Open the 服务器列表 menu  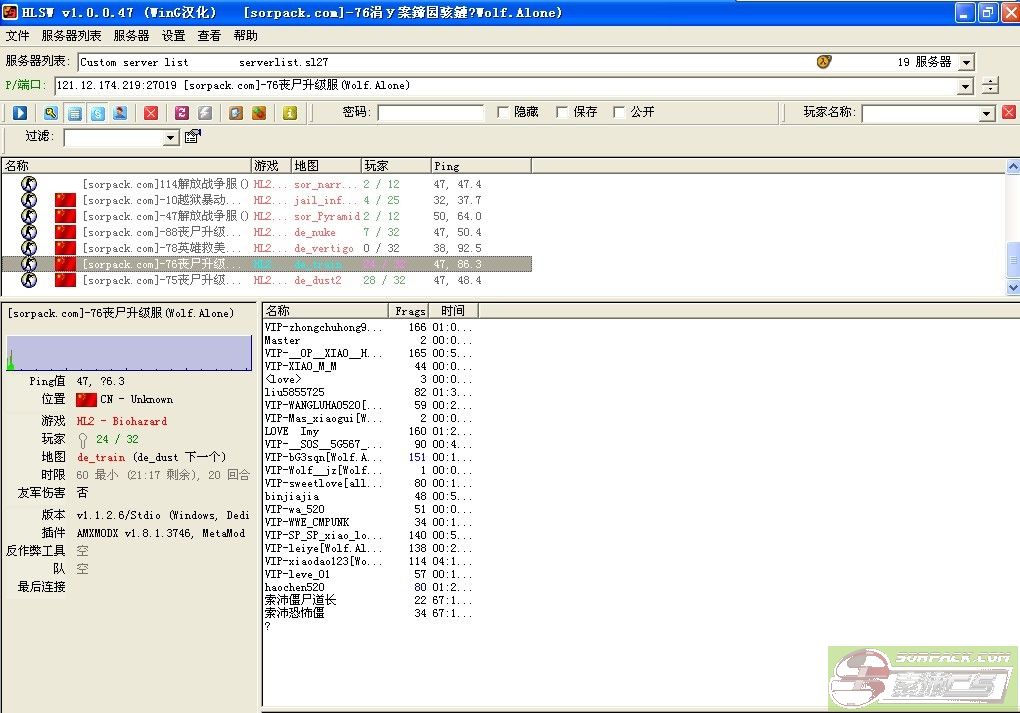tap(72, 36)
